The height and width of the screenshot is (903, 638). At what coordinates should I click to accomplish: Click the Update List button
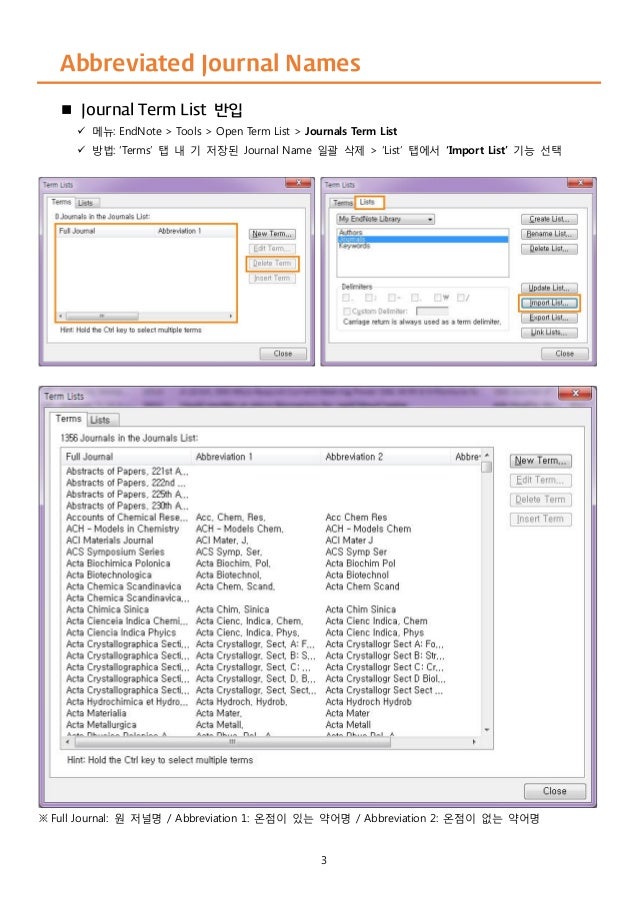pyautogui.click(x=549, y=287)
